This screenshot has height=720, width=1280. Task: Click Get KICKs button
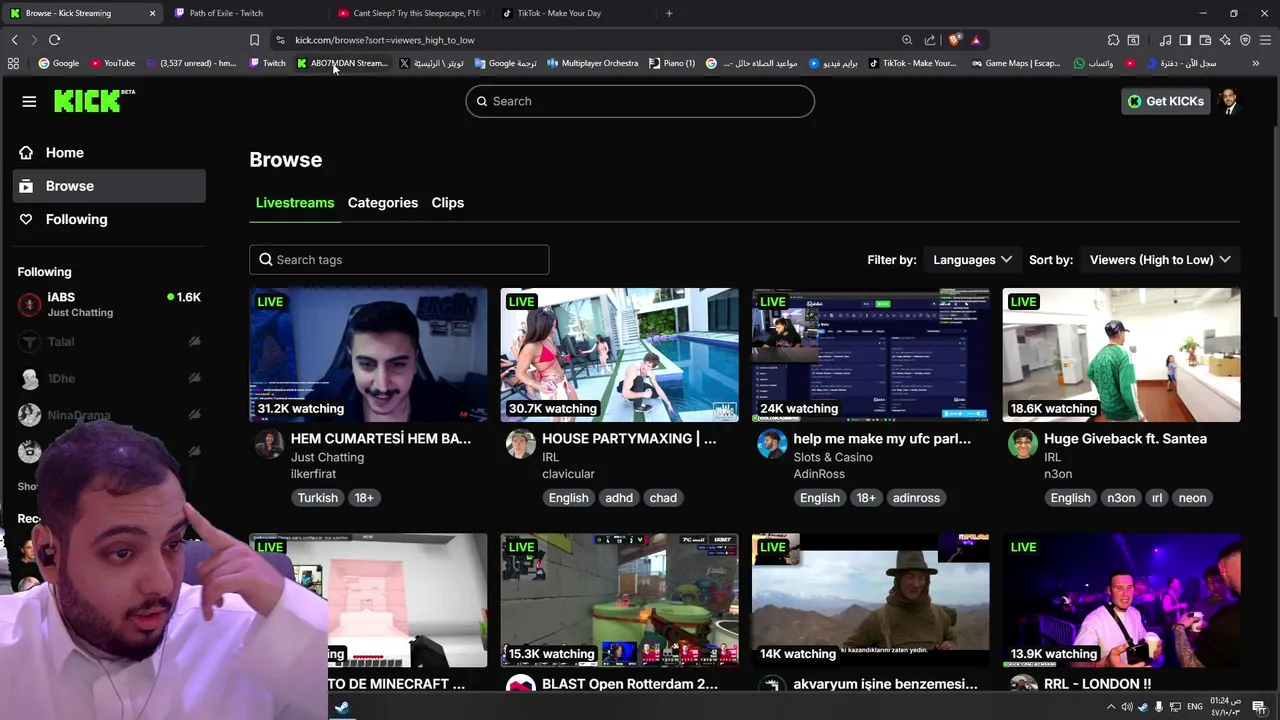[1166, 101]
